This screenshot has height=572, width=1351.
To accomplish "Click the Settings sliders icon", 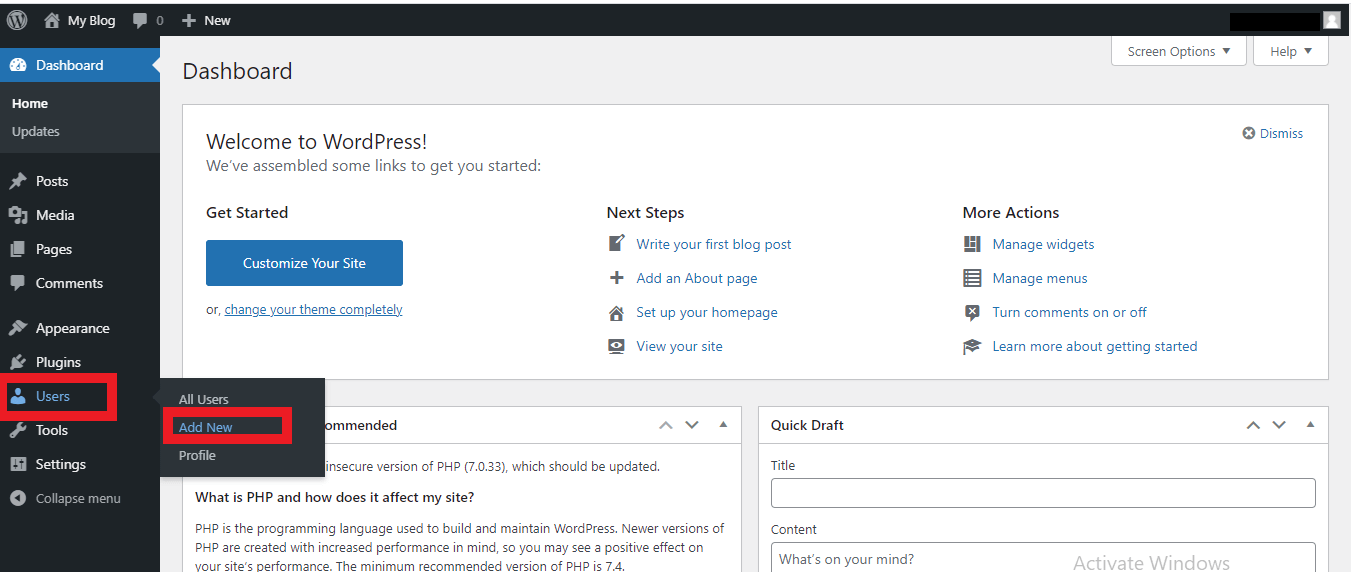I will [18, 464].
